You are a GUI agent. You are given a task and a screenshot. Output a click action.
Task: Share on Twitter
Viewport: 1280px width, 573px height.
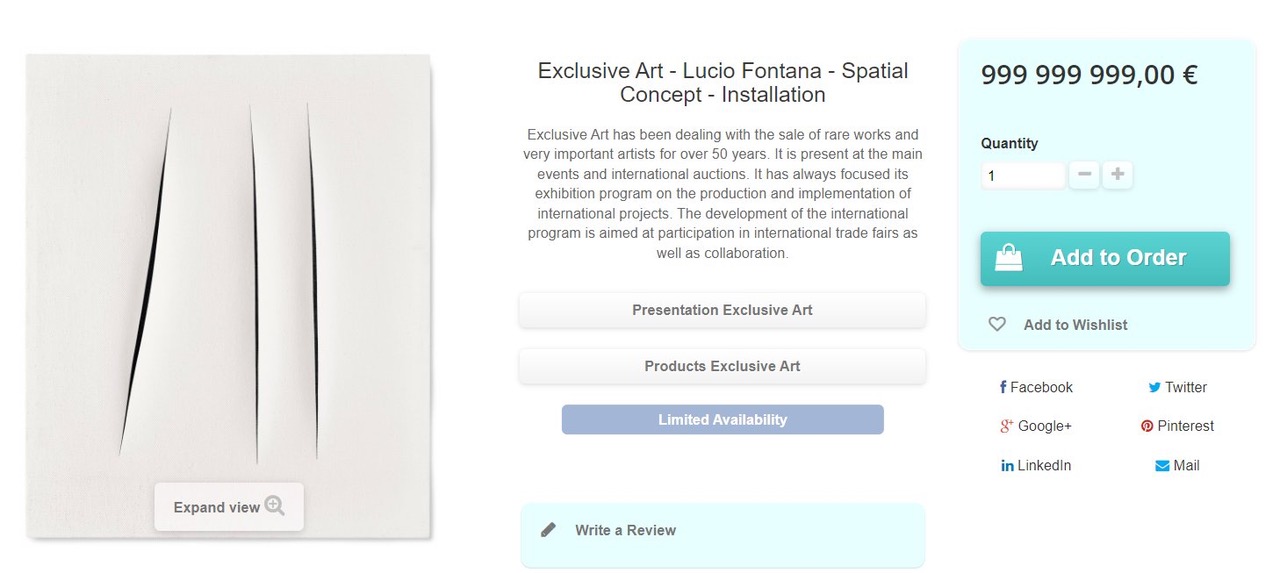pos(1177,387)
